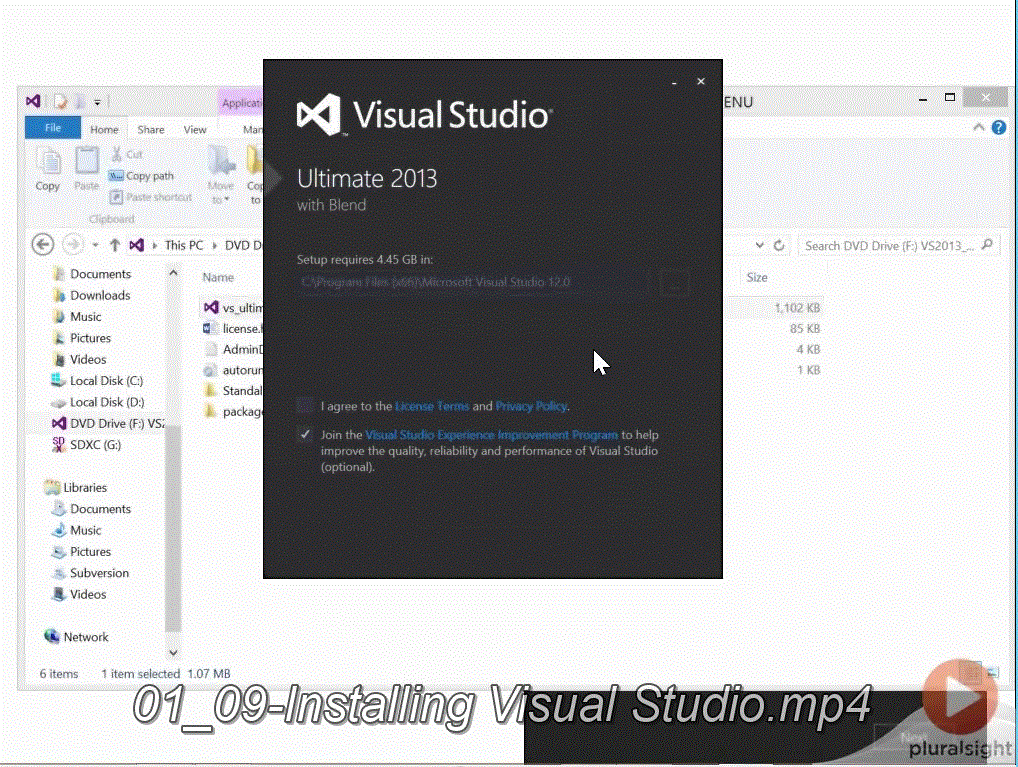
Task: Select Videos under This PC
Action: click(x=79, y=360)
